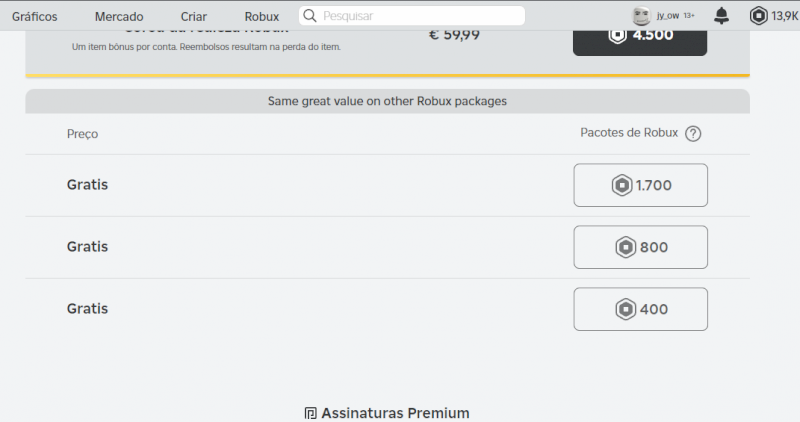This screenshot has height=422, width=800.
Task: Open the Criar navigation link
Action: tap(194, 17)
